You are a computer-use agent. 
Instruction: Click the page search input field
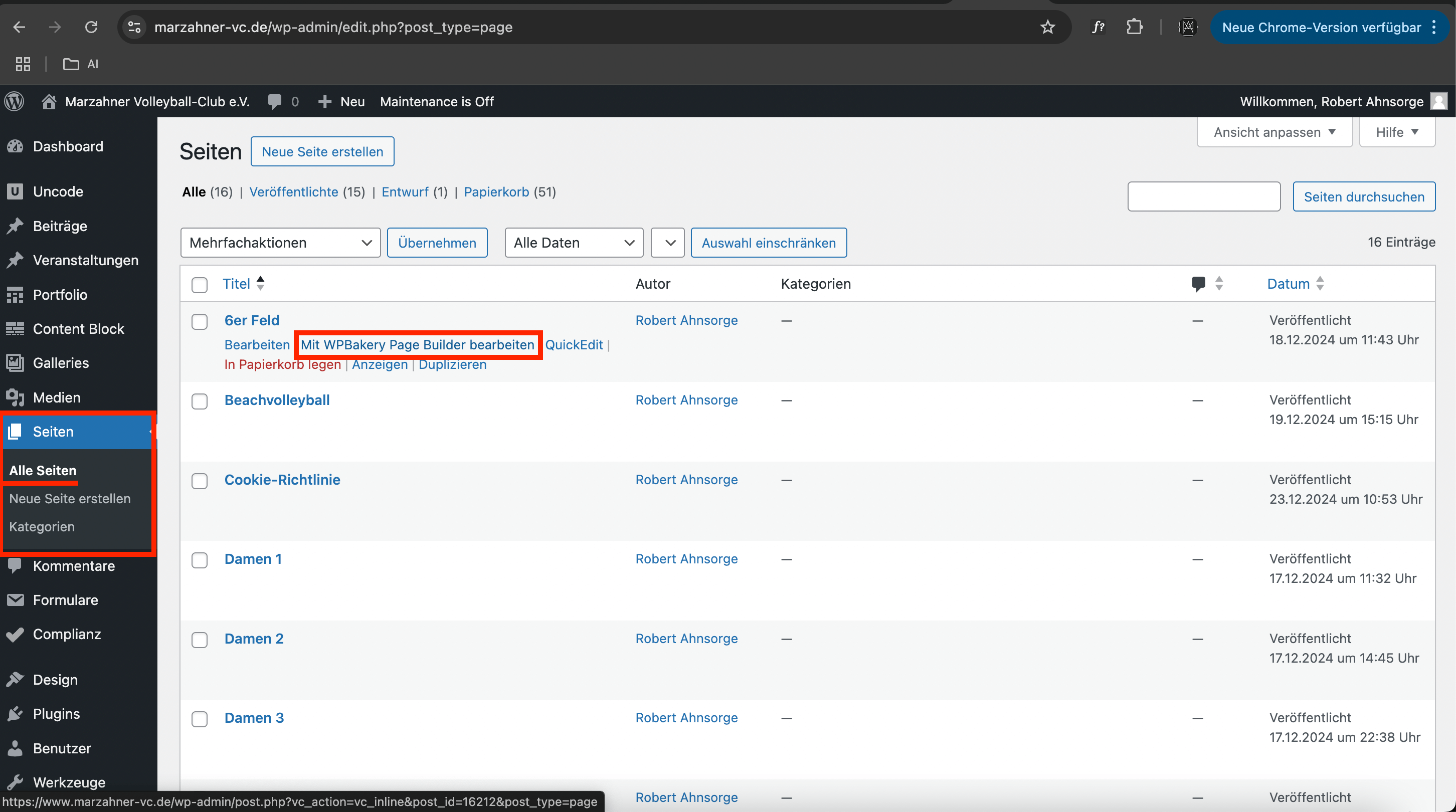point(1204,196)
